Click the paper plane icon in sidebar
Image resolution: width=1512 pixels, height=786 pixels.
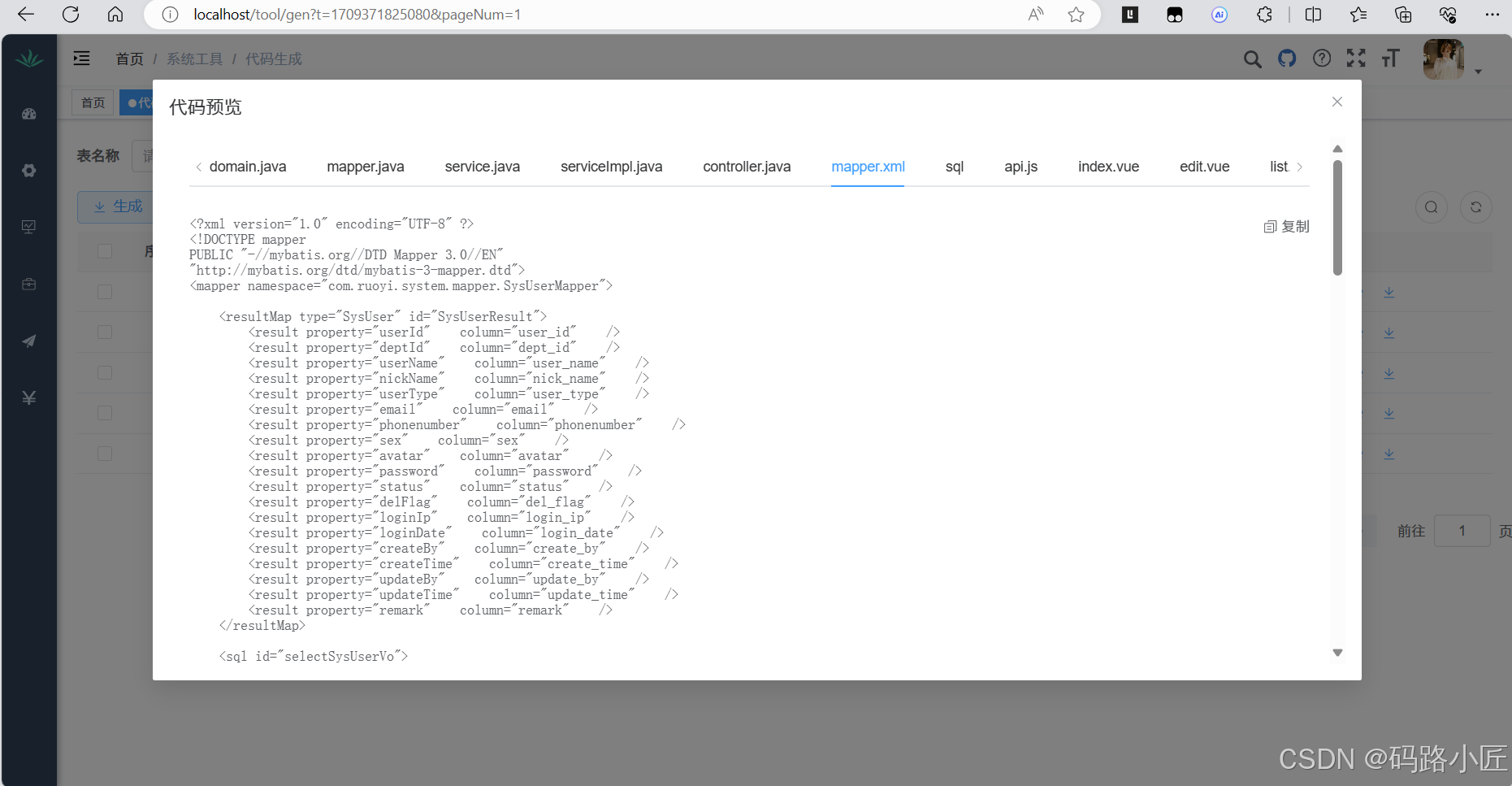(x=29, y=341)
